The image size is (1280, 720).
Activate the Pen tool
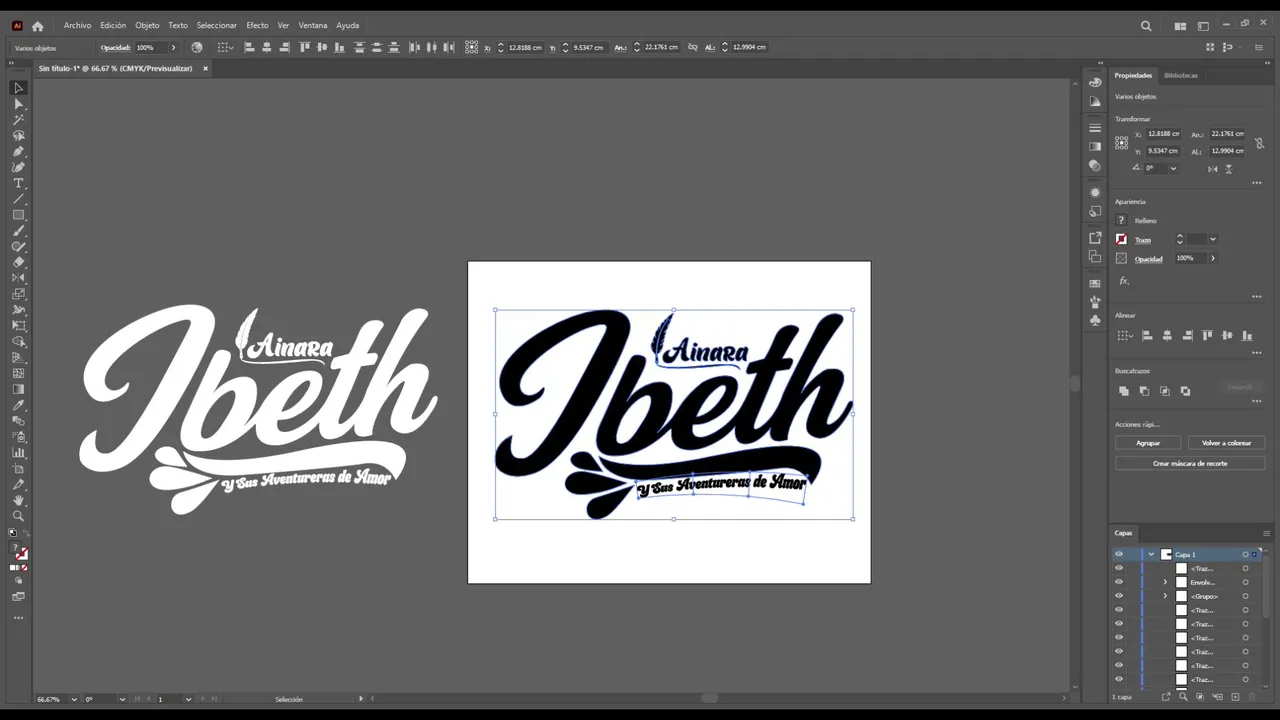coord(18,152)
